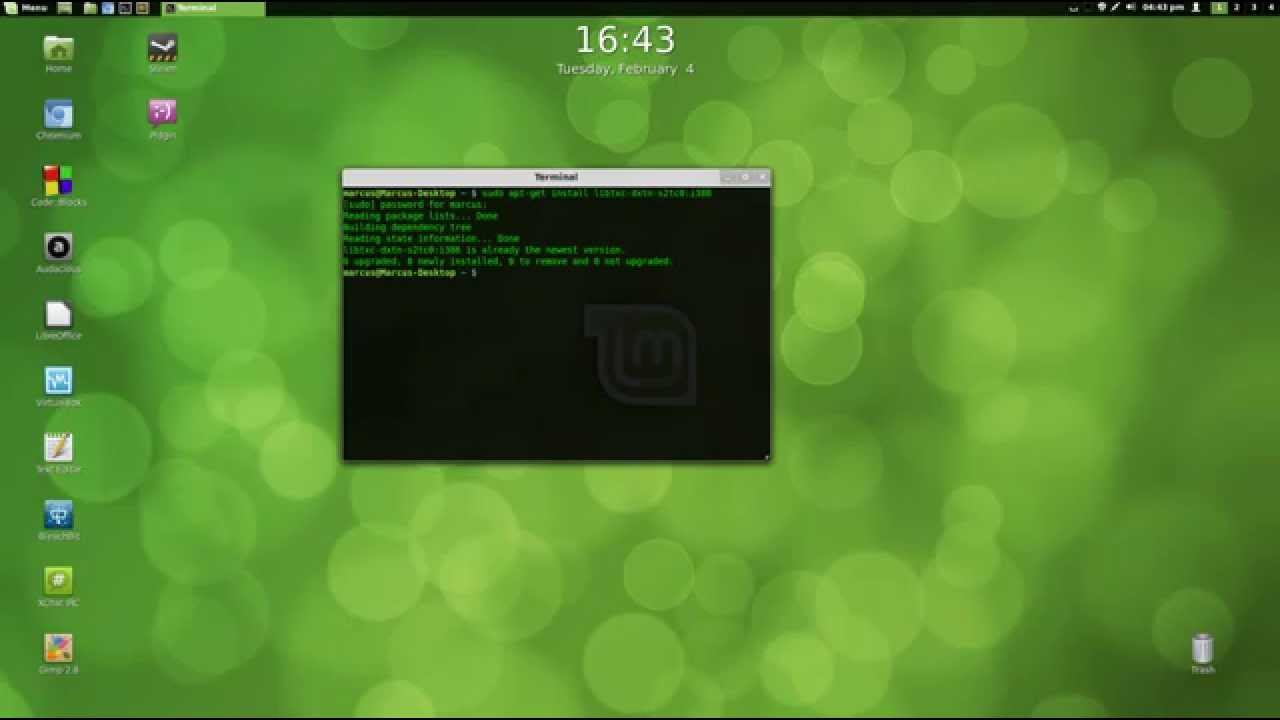Screen dimensions: 1280x720
Task: Switch to workspace 4 in the pager
Action: pos(1271,7)
